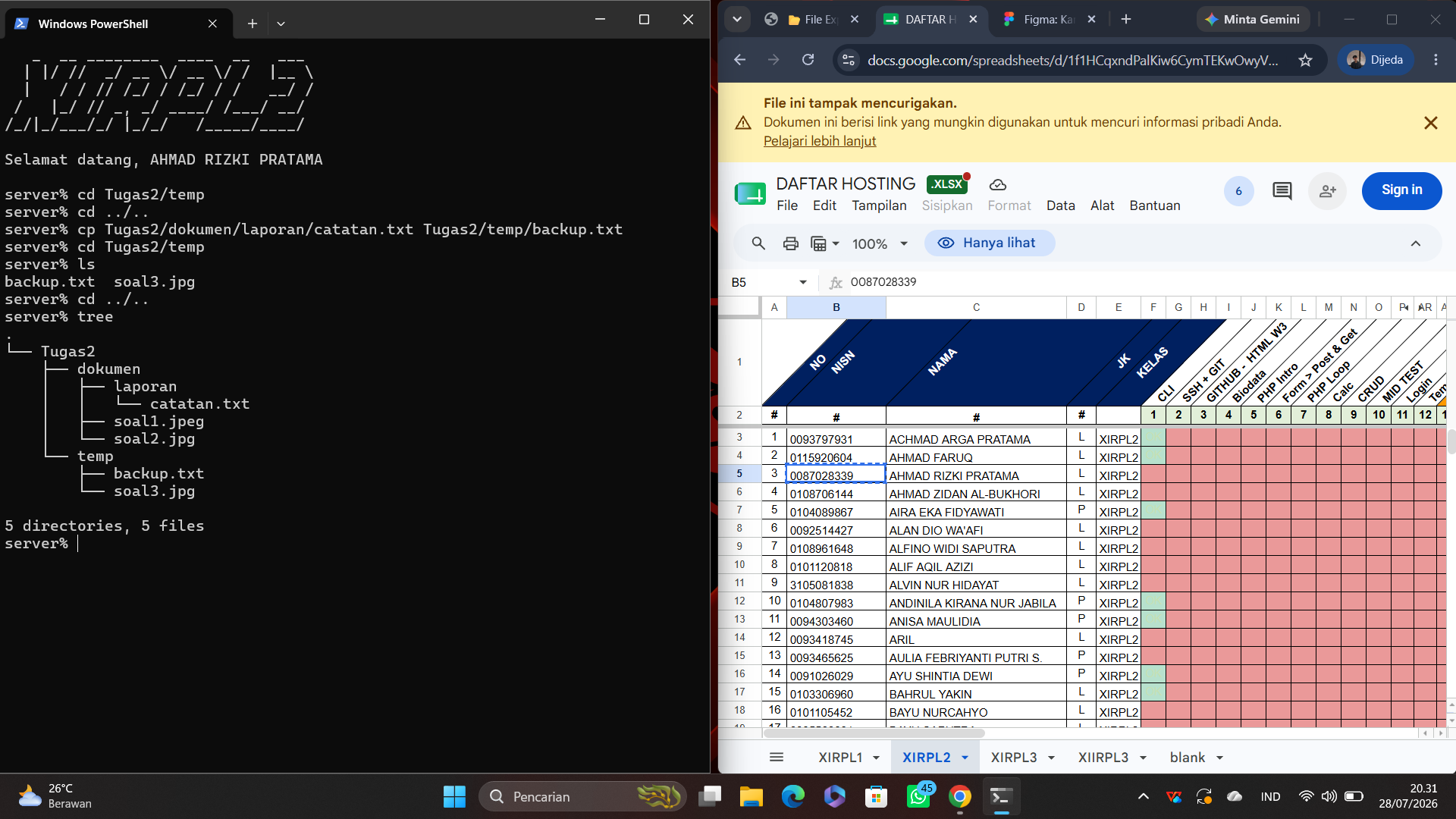This screenshot has width=1456, height=819.
Task: Select cell with AHMAD RIZKI PRATAMA
Action: 976,475
